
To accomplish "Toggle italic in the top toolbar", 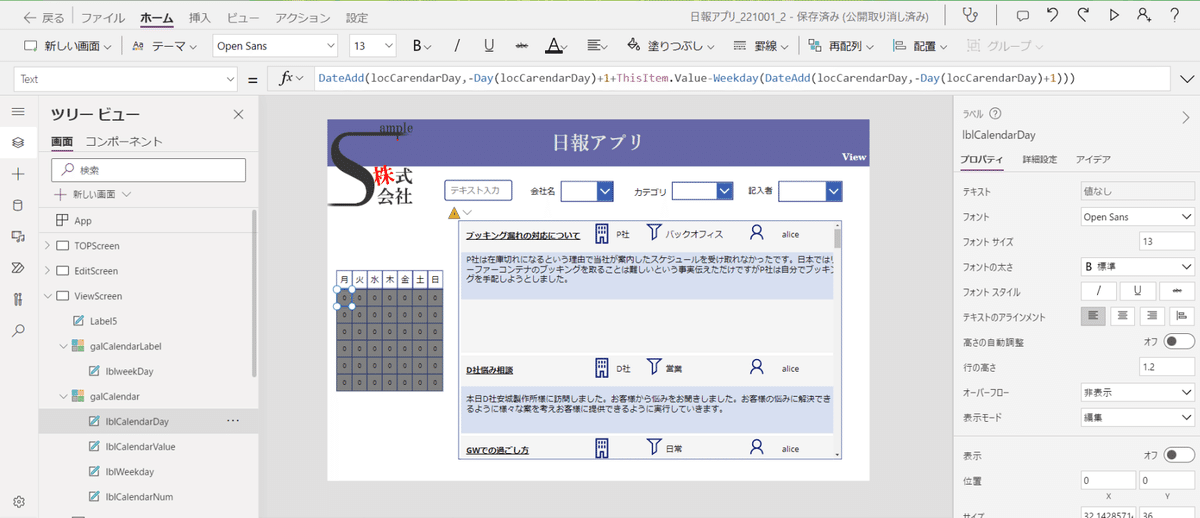I will pos(457,46).
